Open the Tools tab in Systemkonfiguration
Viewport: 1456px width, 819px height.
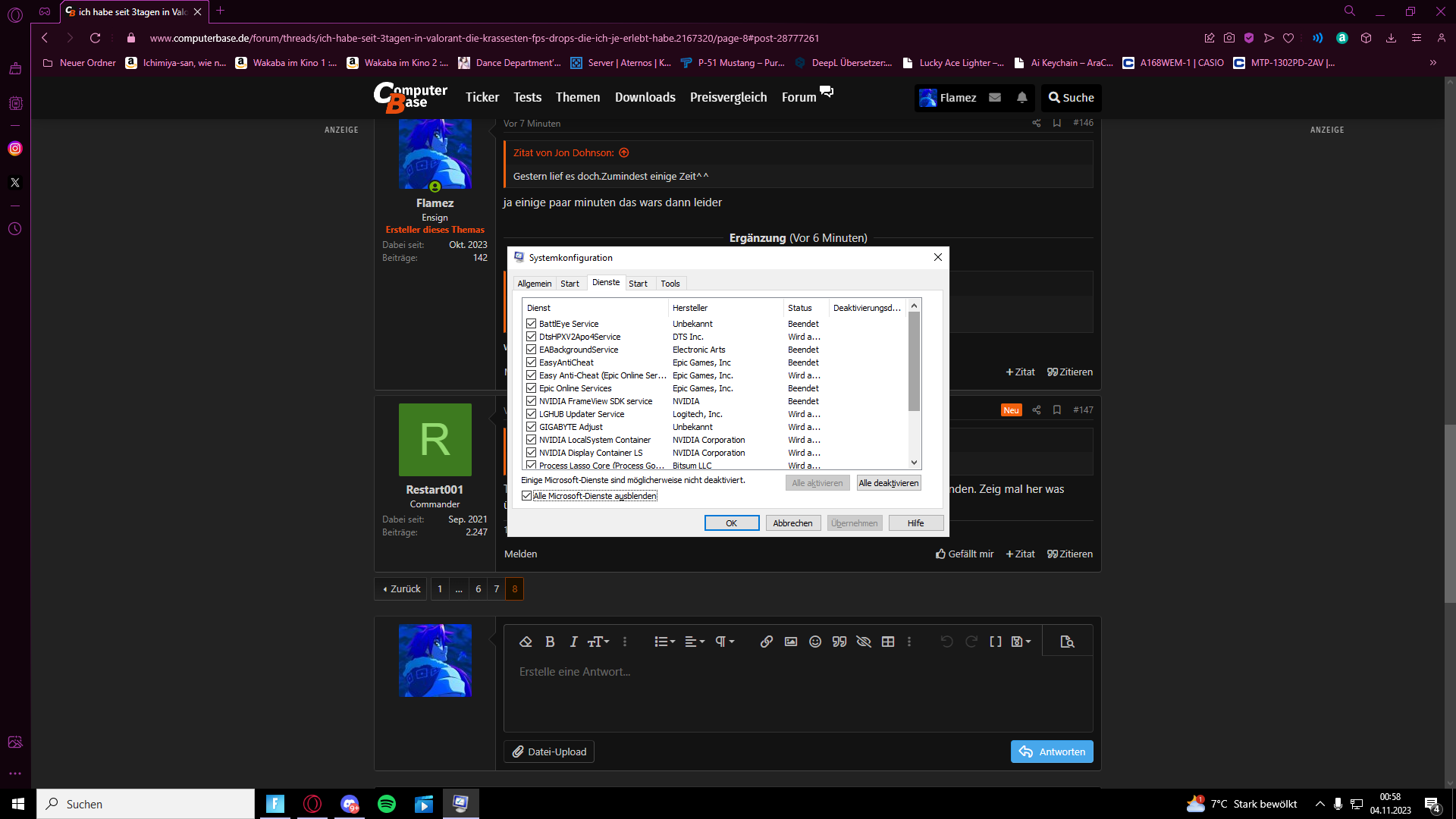[x=670, y=284]
